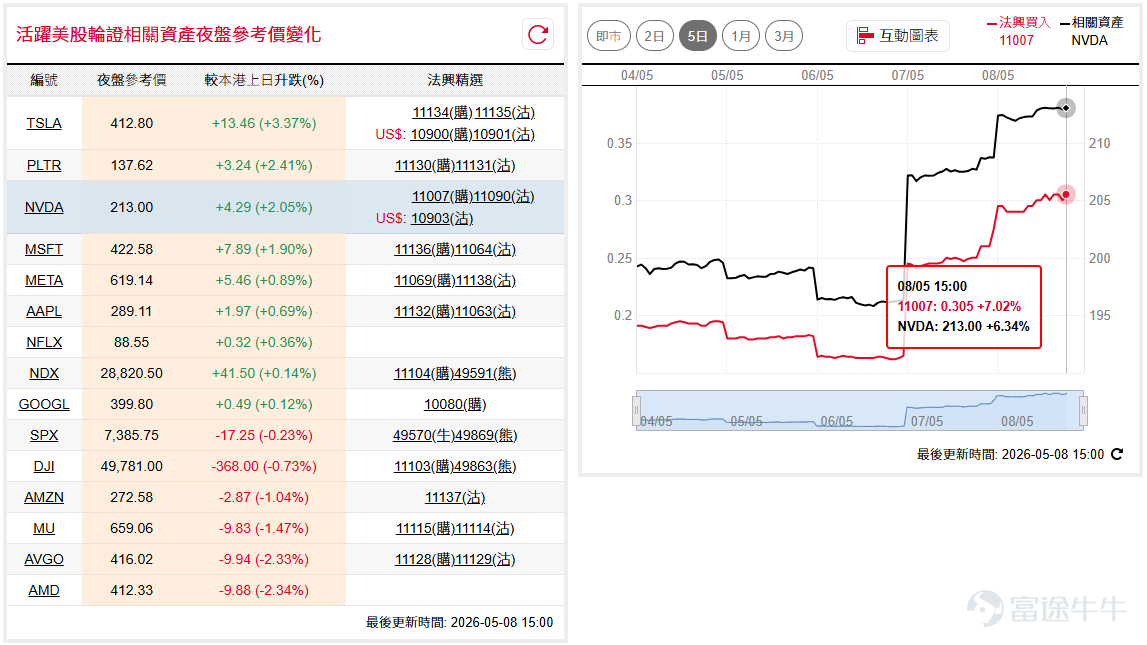The height and width of the screenshot is (645, 1147).
Task: Open warrant 11132(購) for AAPL
Action: click(x=424, y=311)
